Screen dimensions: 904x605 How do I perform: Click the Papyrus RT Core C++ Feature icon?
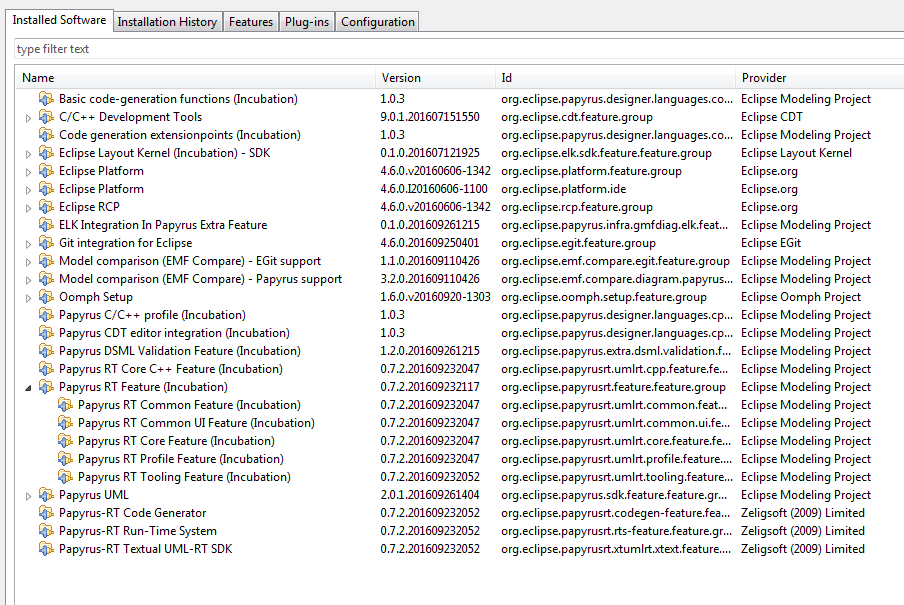click(x=46, y=369)
